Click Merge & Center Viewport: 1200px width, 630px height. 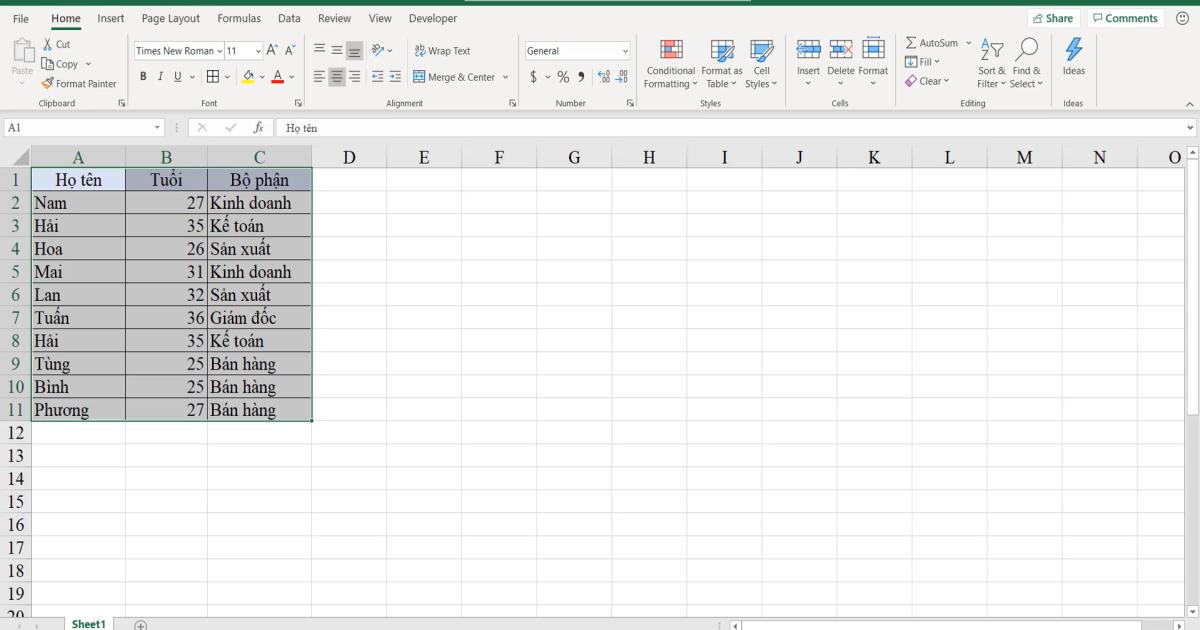tap(455, 76)
